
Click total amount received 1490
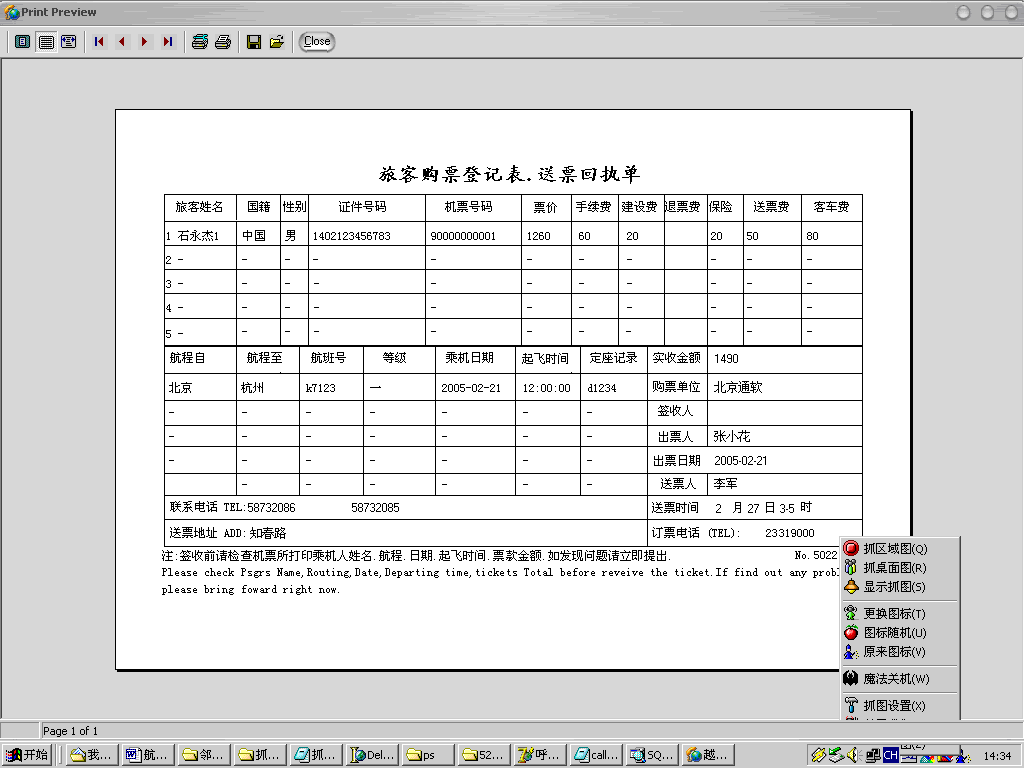tap(726, 359)
